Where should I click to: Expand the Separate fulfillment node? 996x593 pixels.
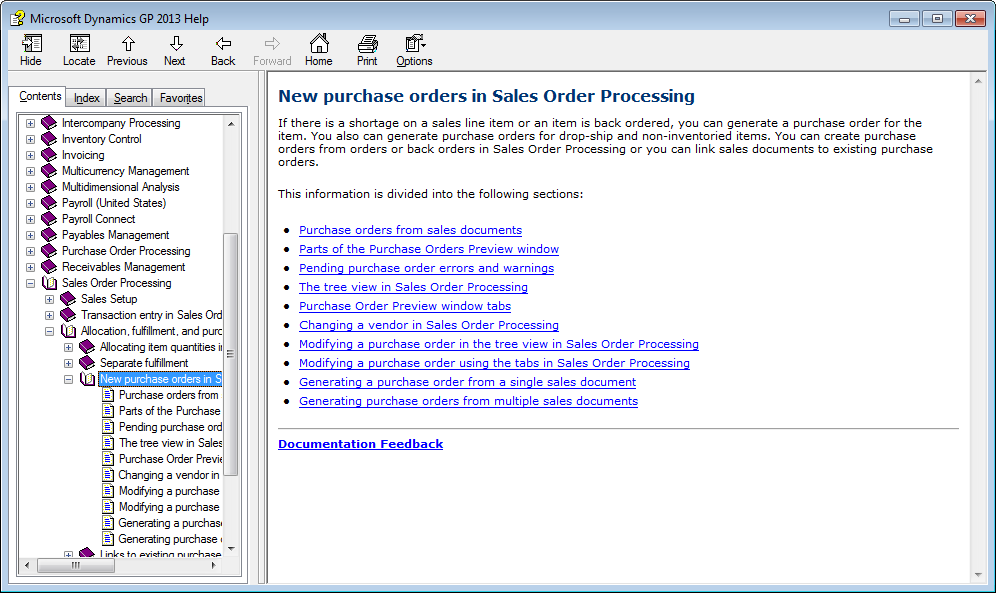tap(68, 364)
